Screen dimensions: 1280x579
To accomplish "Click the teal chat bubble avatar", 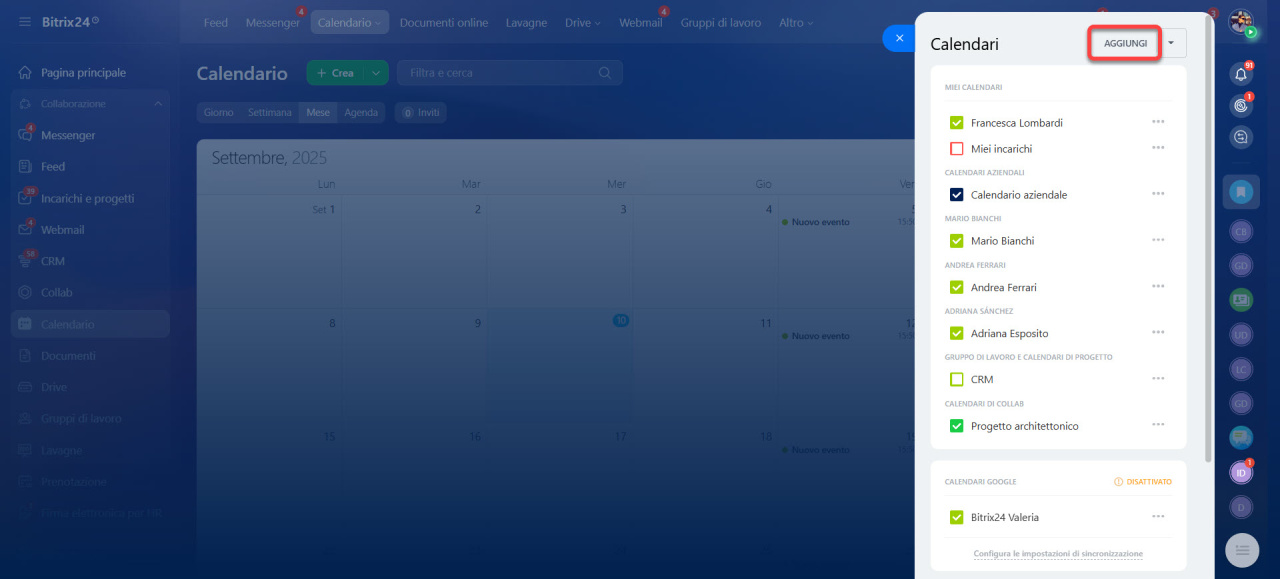I will click(x=1241, y=437).
